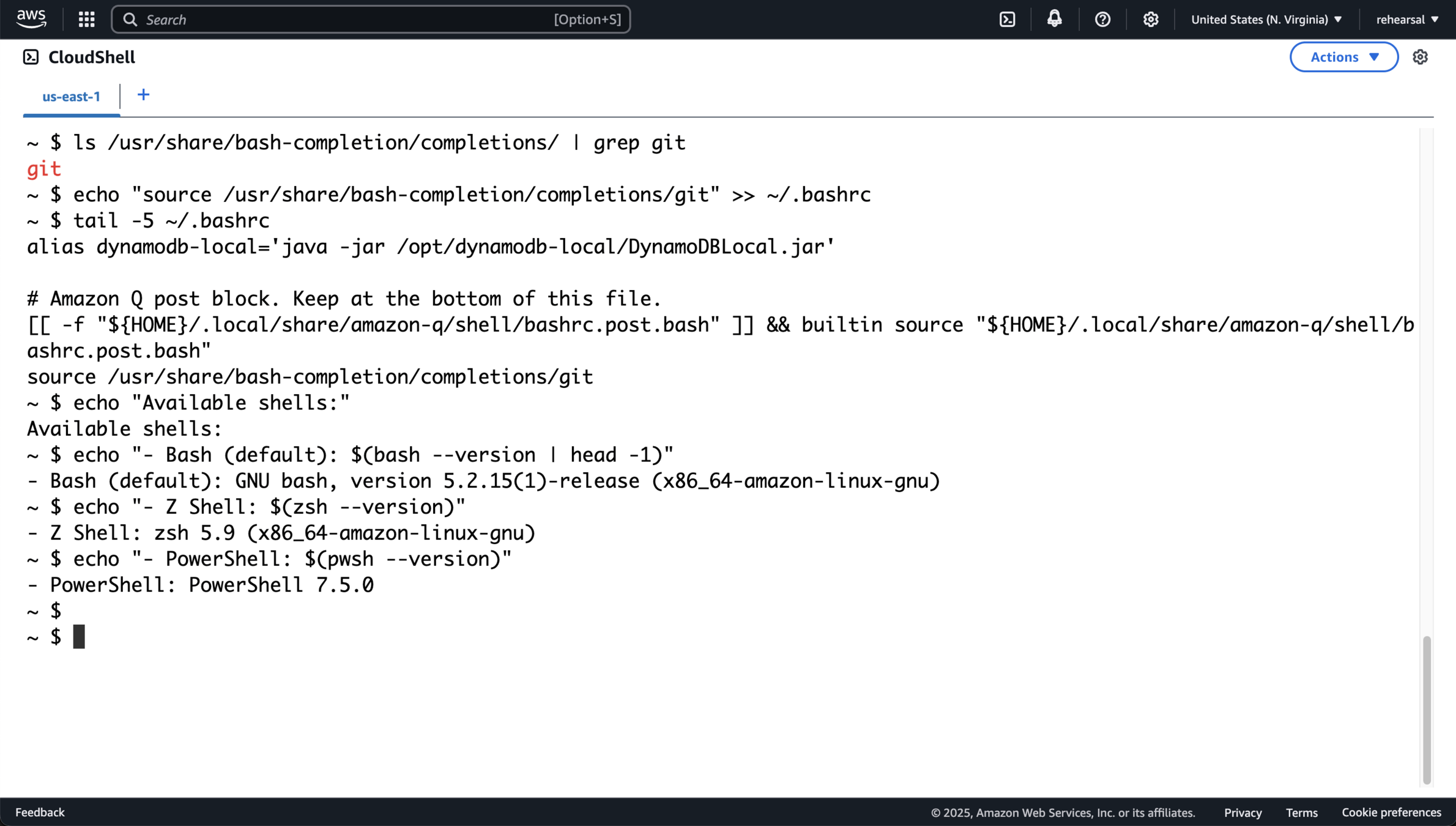Click the CloudShell terminal icon in top bar
Screen dimensions: 1456x826
pyautogui.click(x=1007, y=20)
